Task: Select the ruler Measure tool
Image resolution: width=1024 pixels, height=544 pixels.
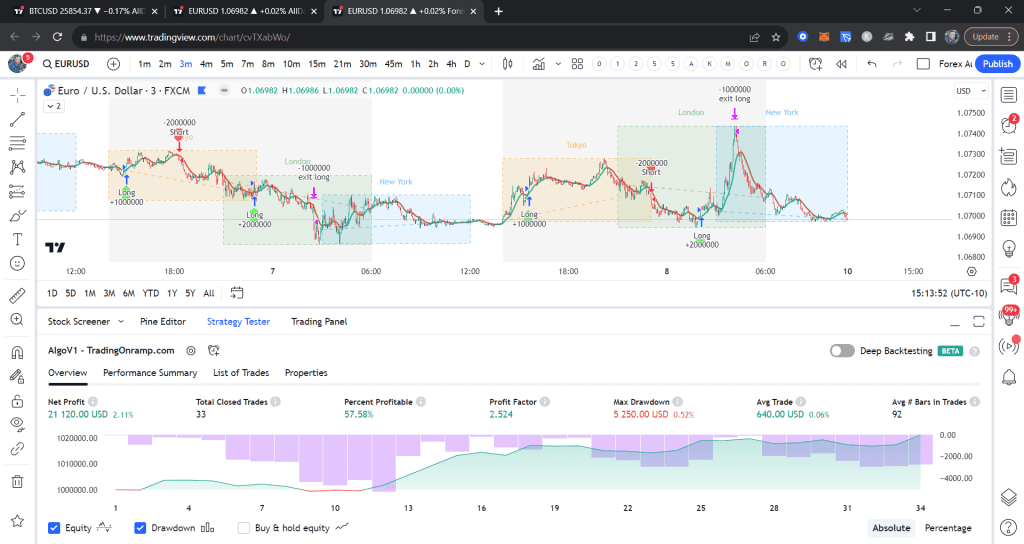Action: coord(17,295)
